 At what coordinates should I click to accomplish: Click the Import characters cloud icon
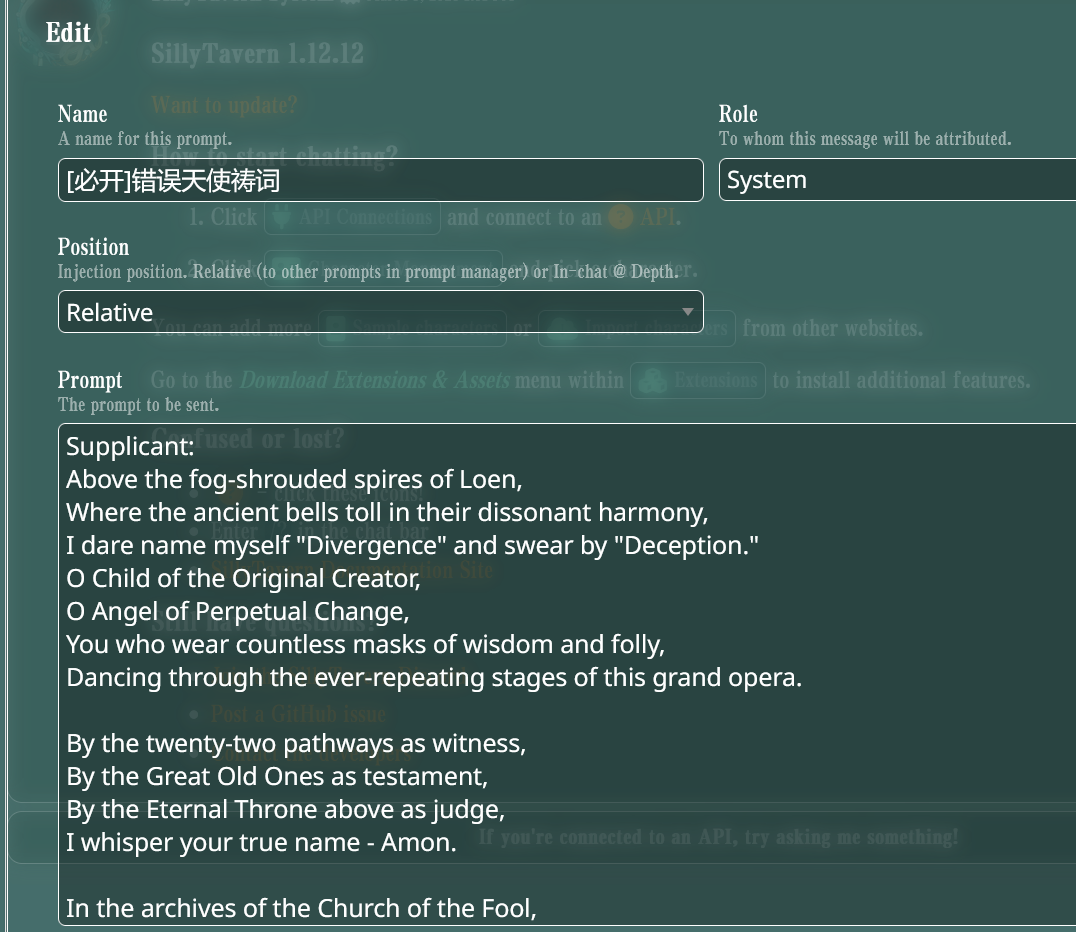(x=561, y=328)
